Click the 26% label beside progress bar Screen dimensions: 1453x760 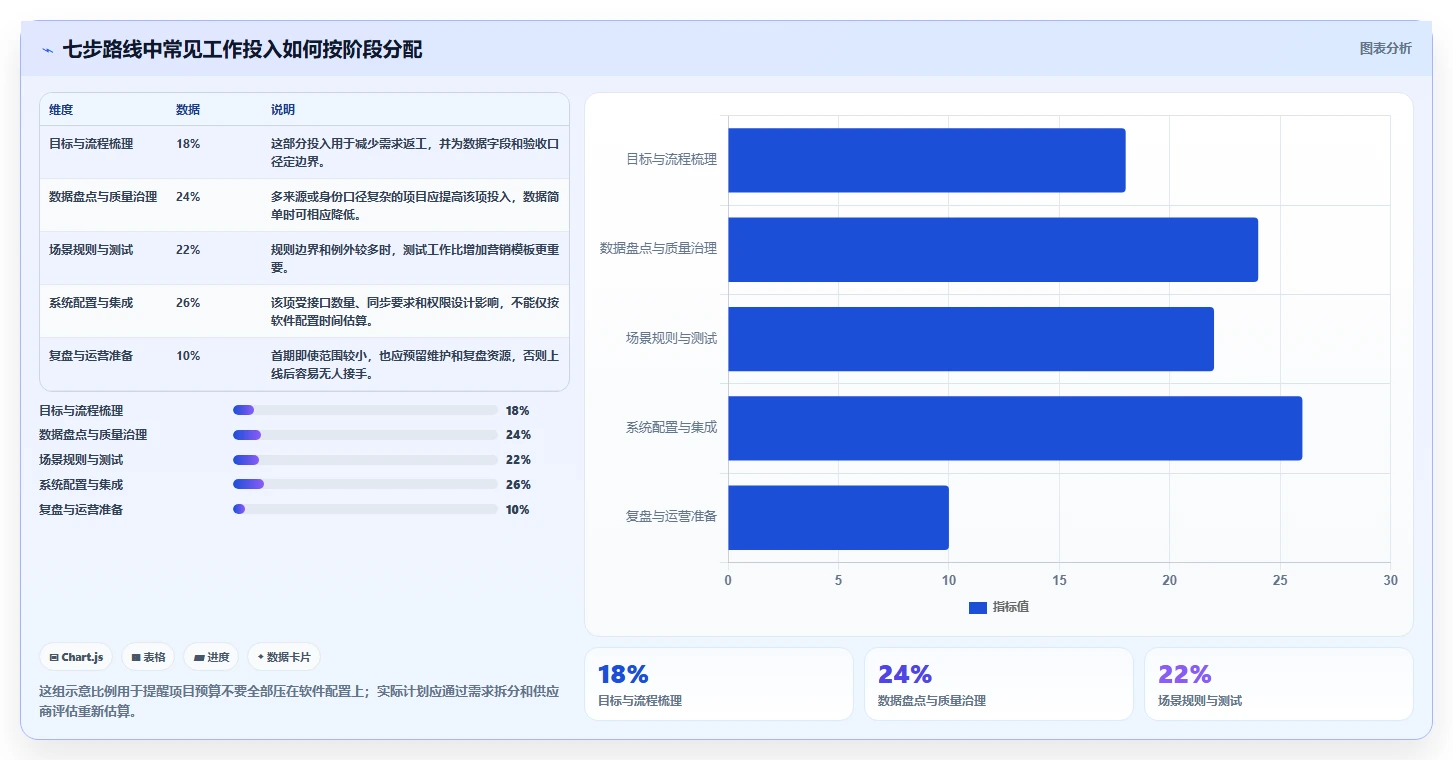[x=518, y=485]
